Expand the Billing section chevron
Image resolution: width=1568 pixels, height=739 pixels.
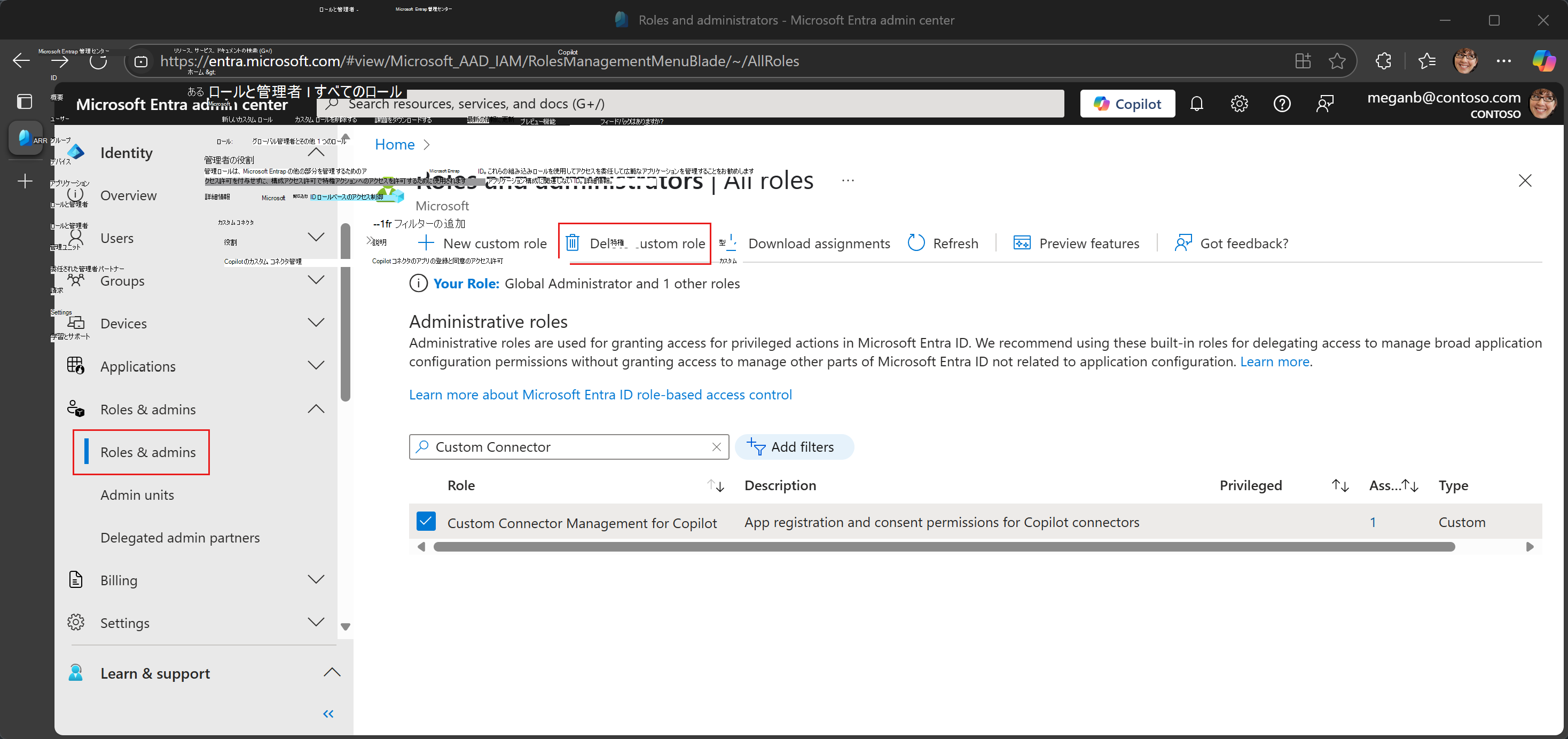316,579
